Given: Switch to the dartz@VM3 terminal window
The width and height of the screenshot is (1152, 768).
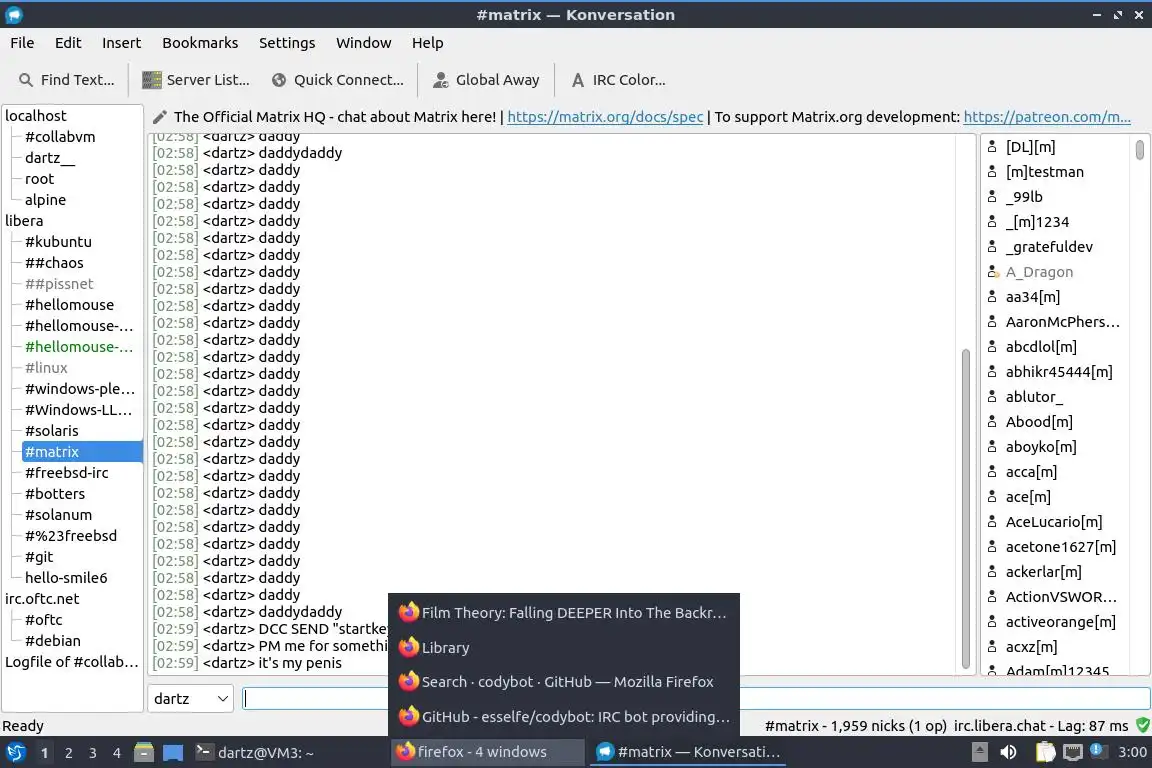Looking at the screenshot, I should point(255,753).
